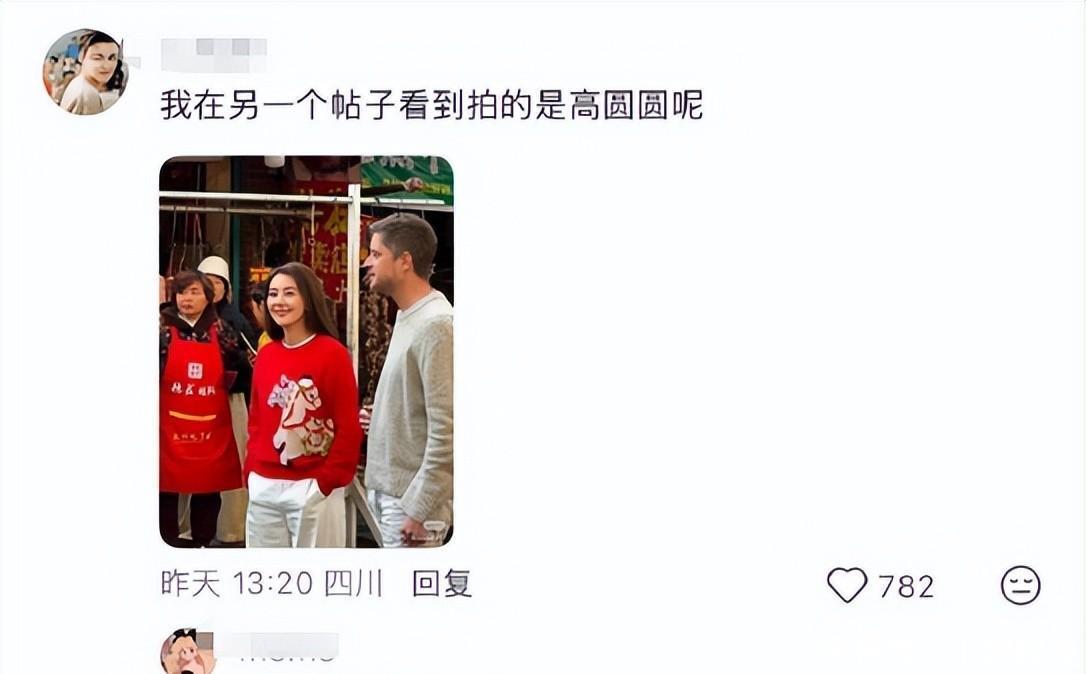Select the comment text mentioning 另一个帖子
This screenshot has height=674, width=1086.
click(431, 105)
